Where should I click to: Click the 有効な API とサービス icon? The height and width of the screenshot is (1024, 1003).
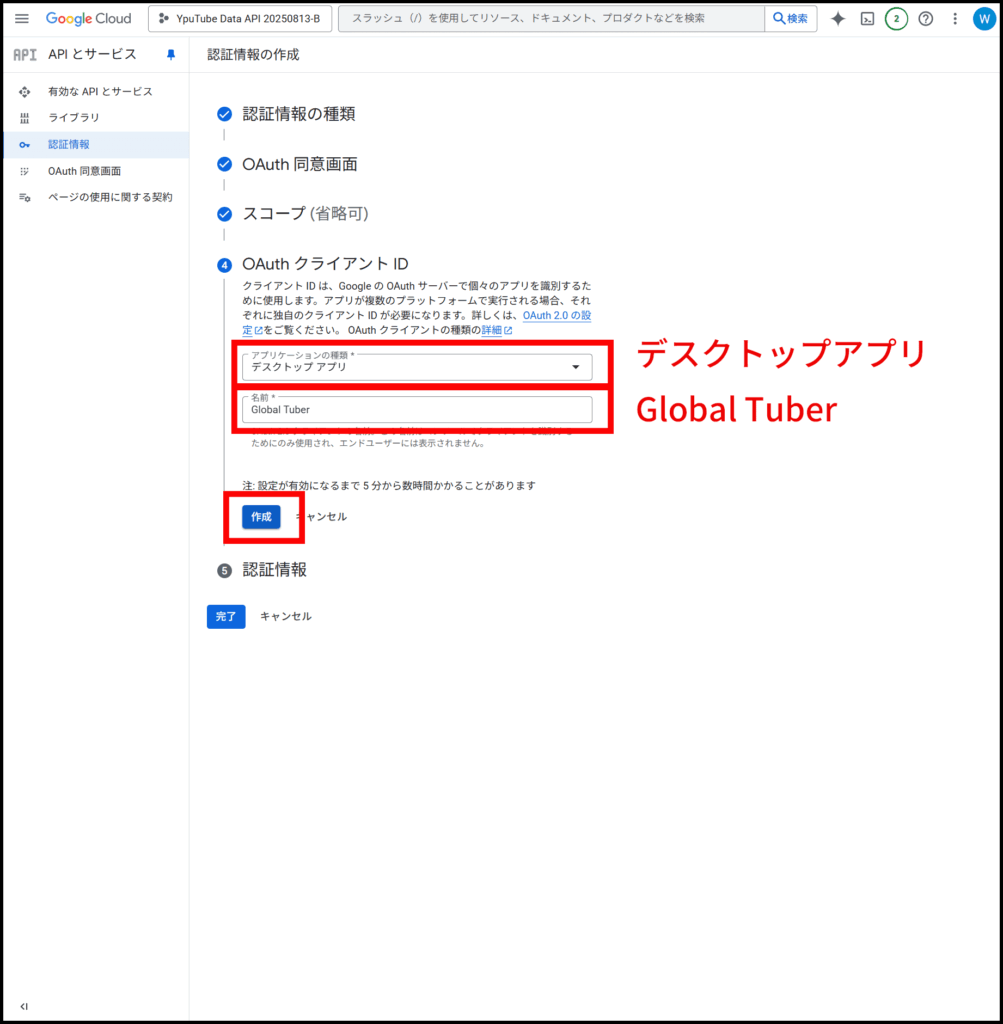click(25, 91)
